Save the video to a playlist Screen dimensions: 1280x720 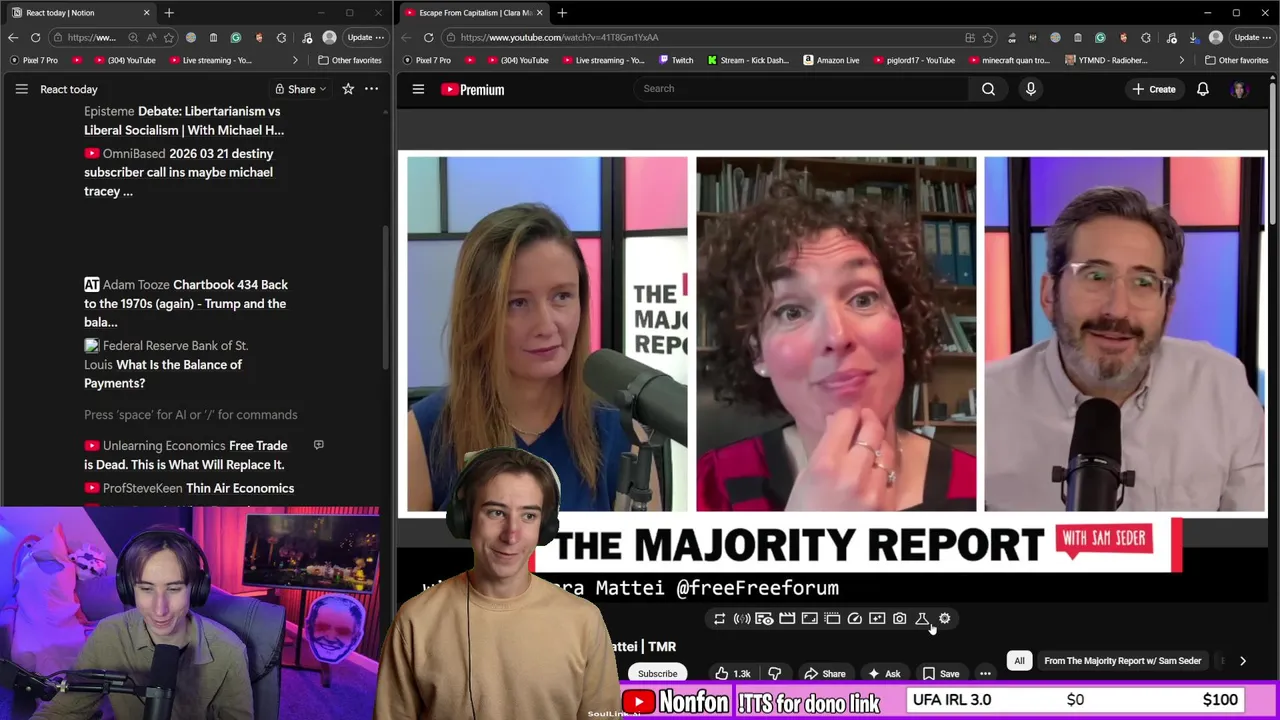click(x=941, y=674)
